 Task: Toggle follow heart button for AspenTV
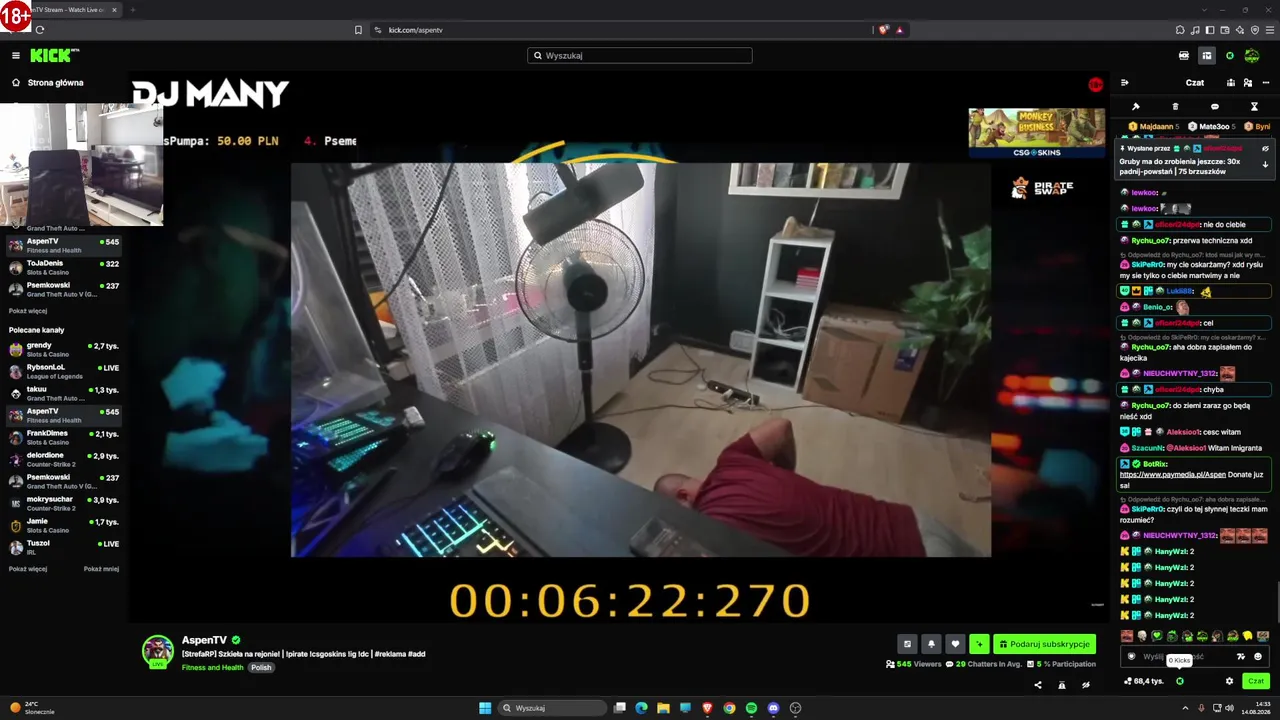click(955, 644)
